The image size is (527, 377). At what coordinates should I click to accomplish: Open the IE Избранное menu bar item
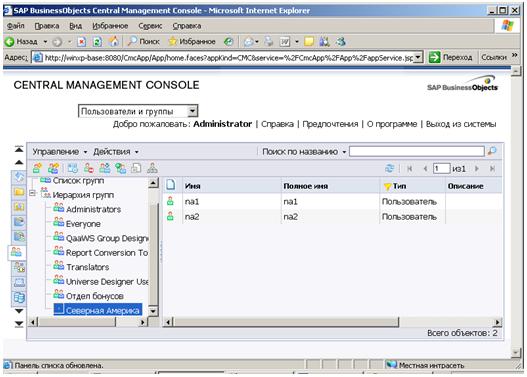[110, 26]
